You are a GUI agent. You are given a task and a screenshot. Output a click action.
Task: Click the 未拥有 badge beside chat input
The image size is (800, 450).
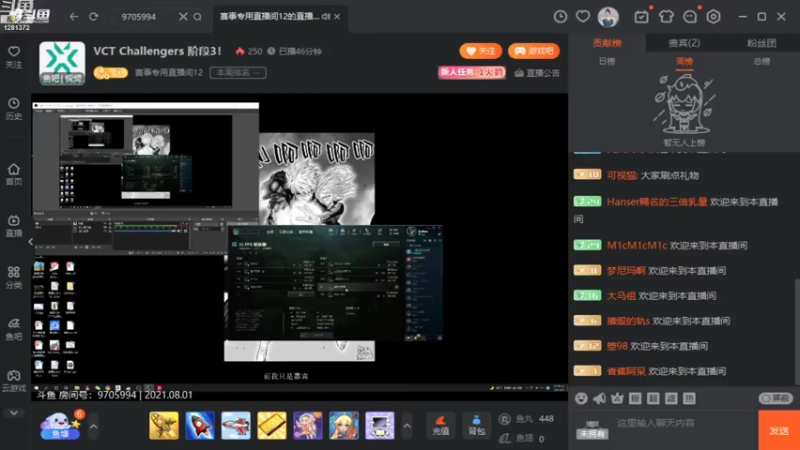click(x=592, y=431)
